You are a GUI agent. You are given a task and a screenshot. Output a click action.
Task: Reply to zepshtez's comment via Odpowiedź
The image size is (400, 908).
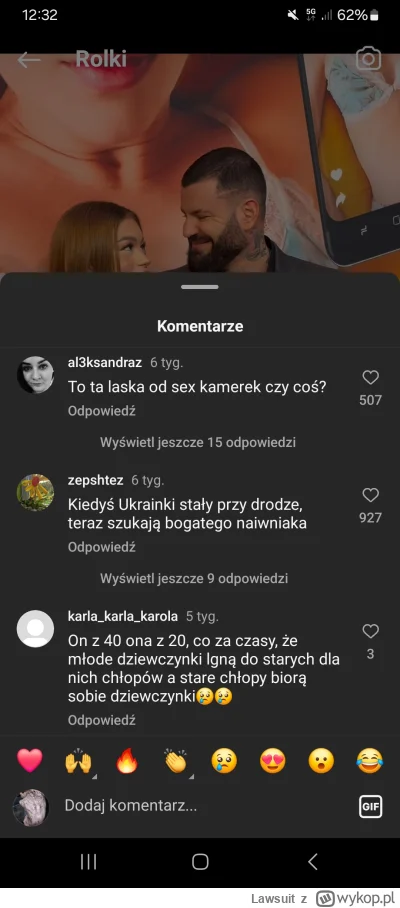[102, 547]
